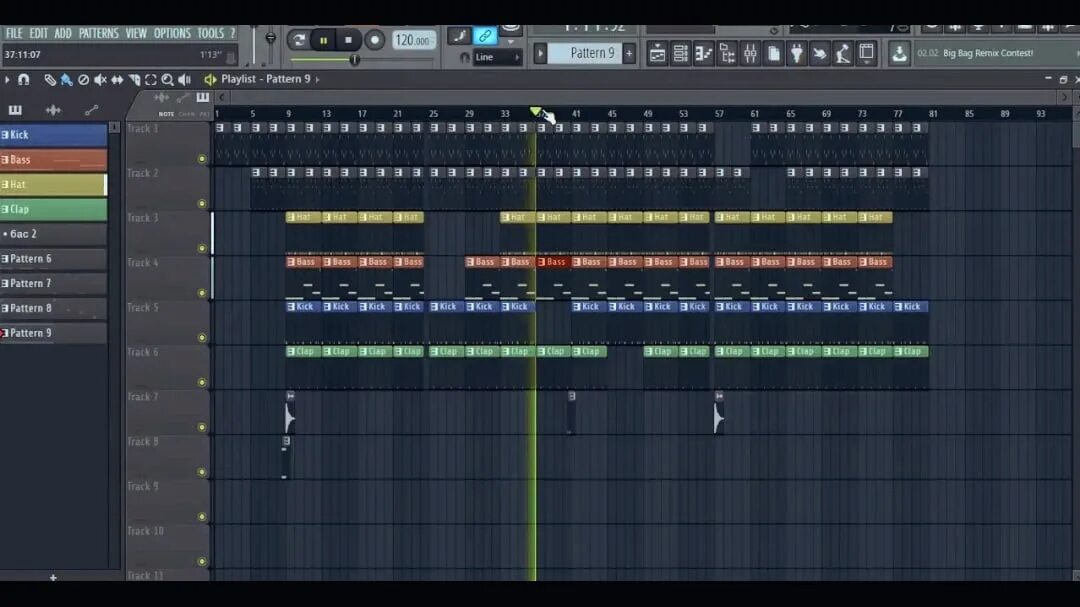The height and width of the screenshot is (607, 1080).
Task: Pause playback with the pause button
Action: pyautogui.click(x=323, y=40)
